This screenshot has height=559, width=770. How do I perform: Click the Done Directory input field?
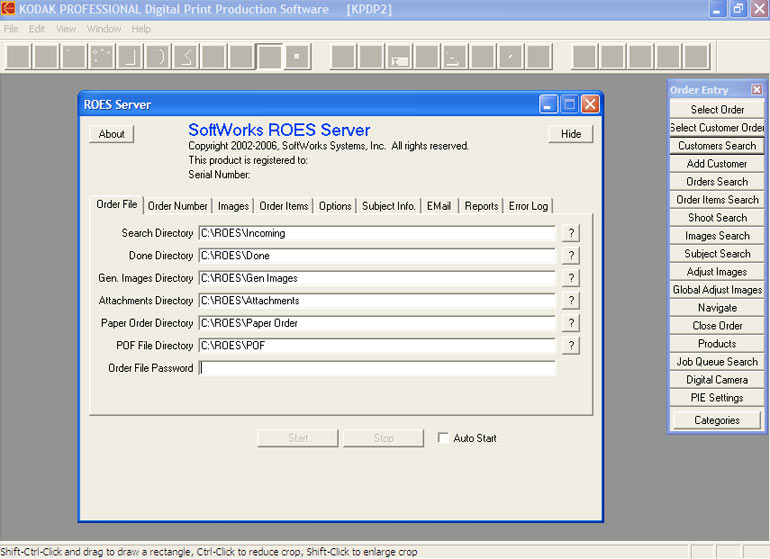point(377,255)
